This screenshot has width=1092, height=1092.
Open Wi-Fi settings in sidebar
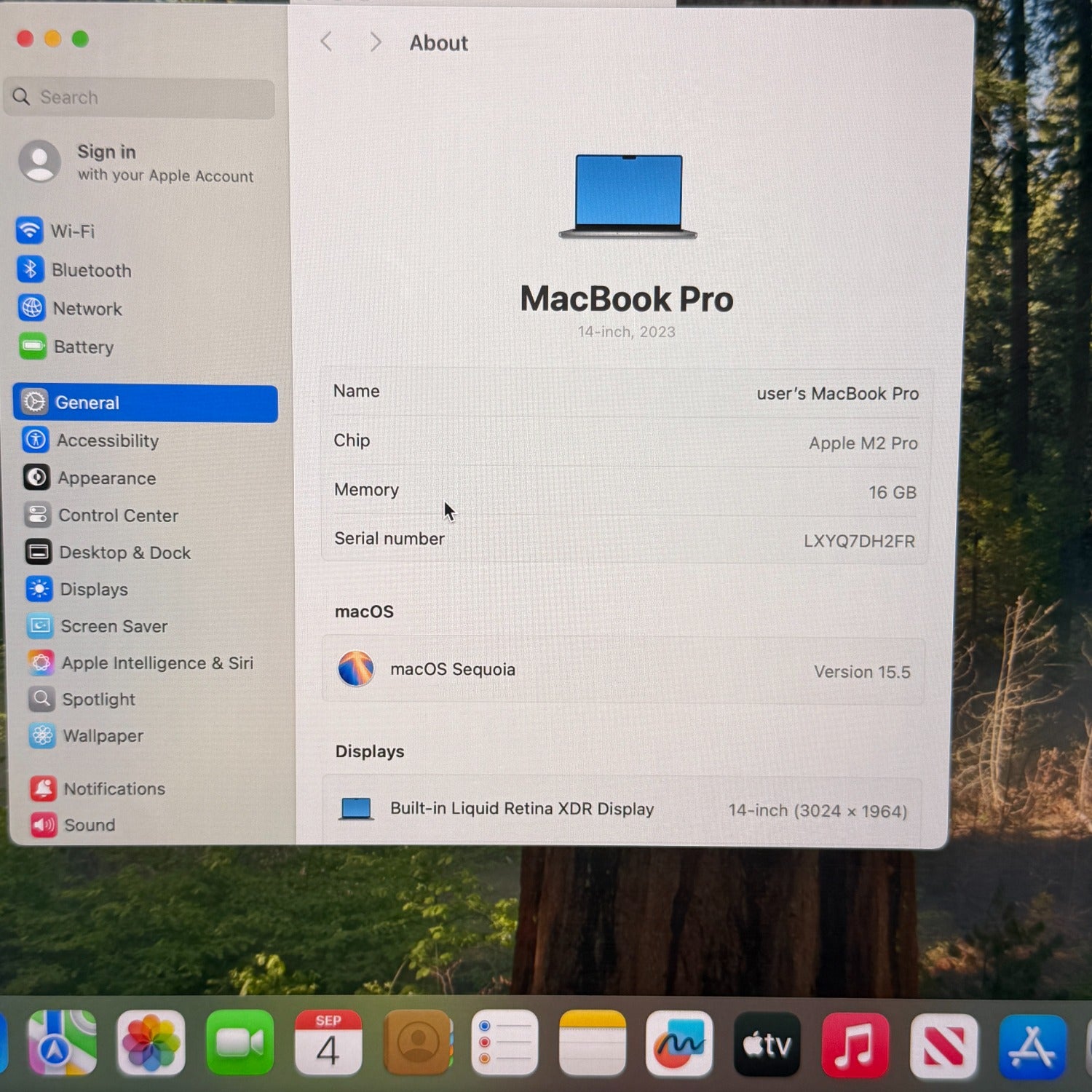pyautogui.click(x=71, y=232)
